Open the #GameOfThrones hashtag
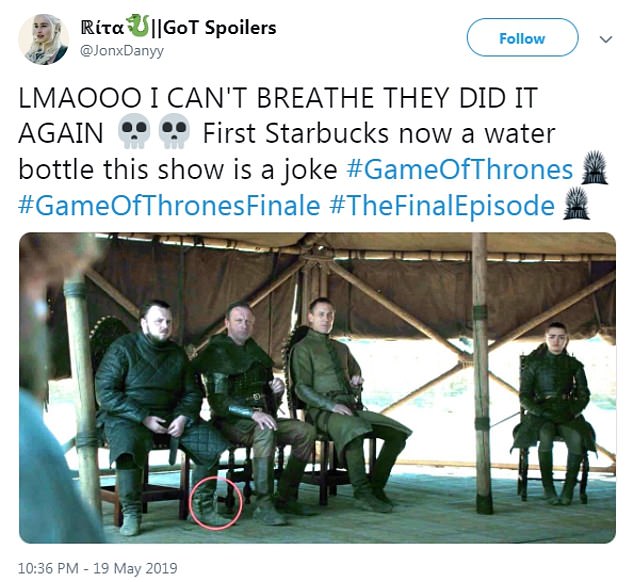 pyautogui.click(x=460, y=169)
